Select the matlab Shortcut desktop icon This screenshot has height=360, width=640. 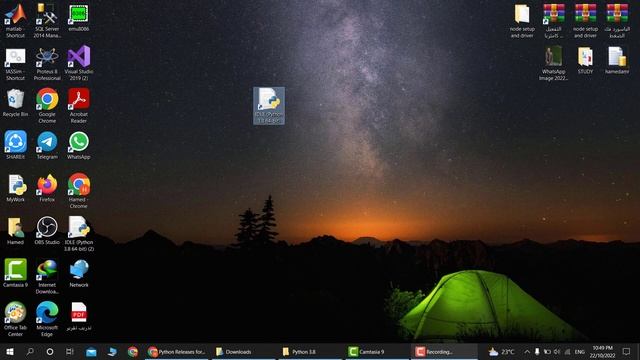click(x=16, y=21)
